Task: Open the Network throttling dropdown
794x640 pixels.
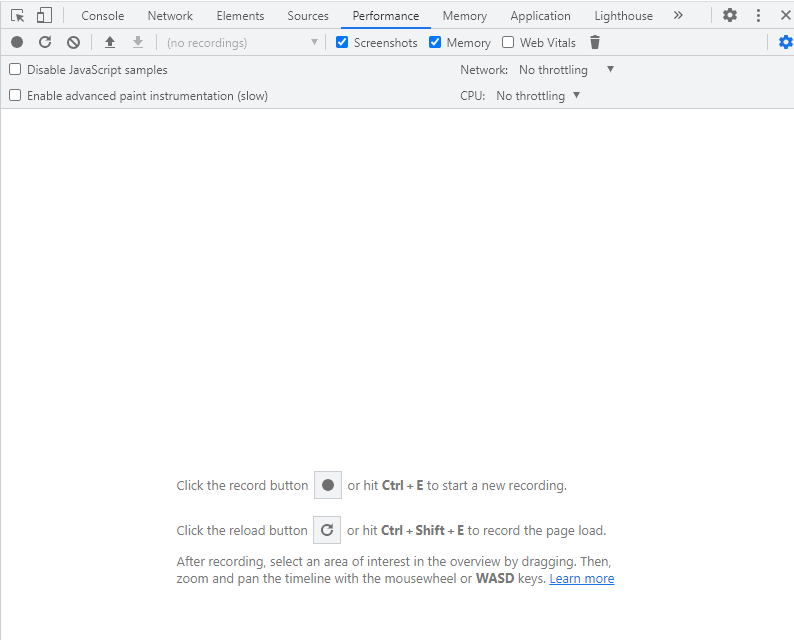Action: 566,70
